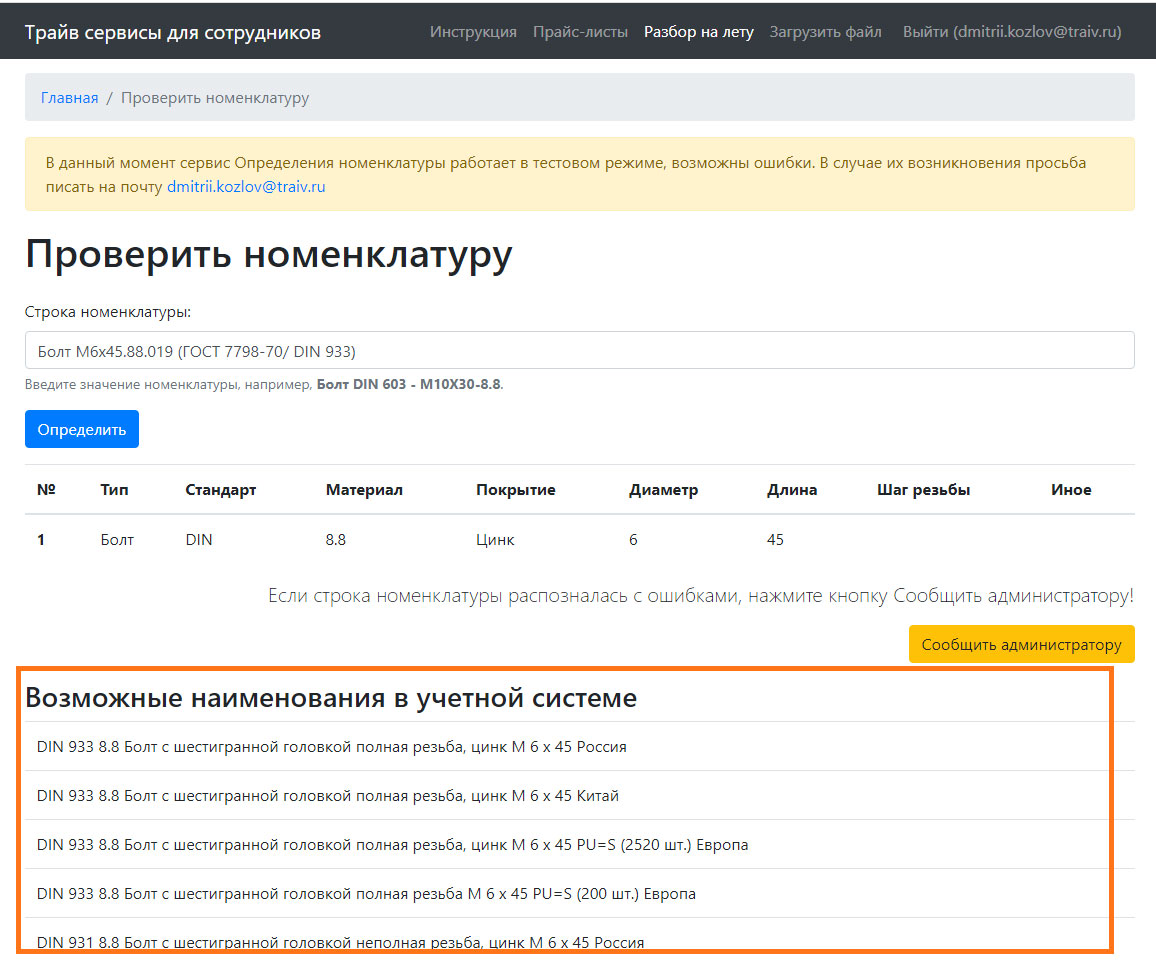Go to Главная in the breadcrumb

69,98
